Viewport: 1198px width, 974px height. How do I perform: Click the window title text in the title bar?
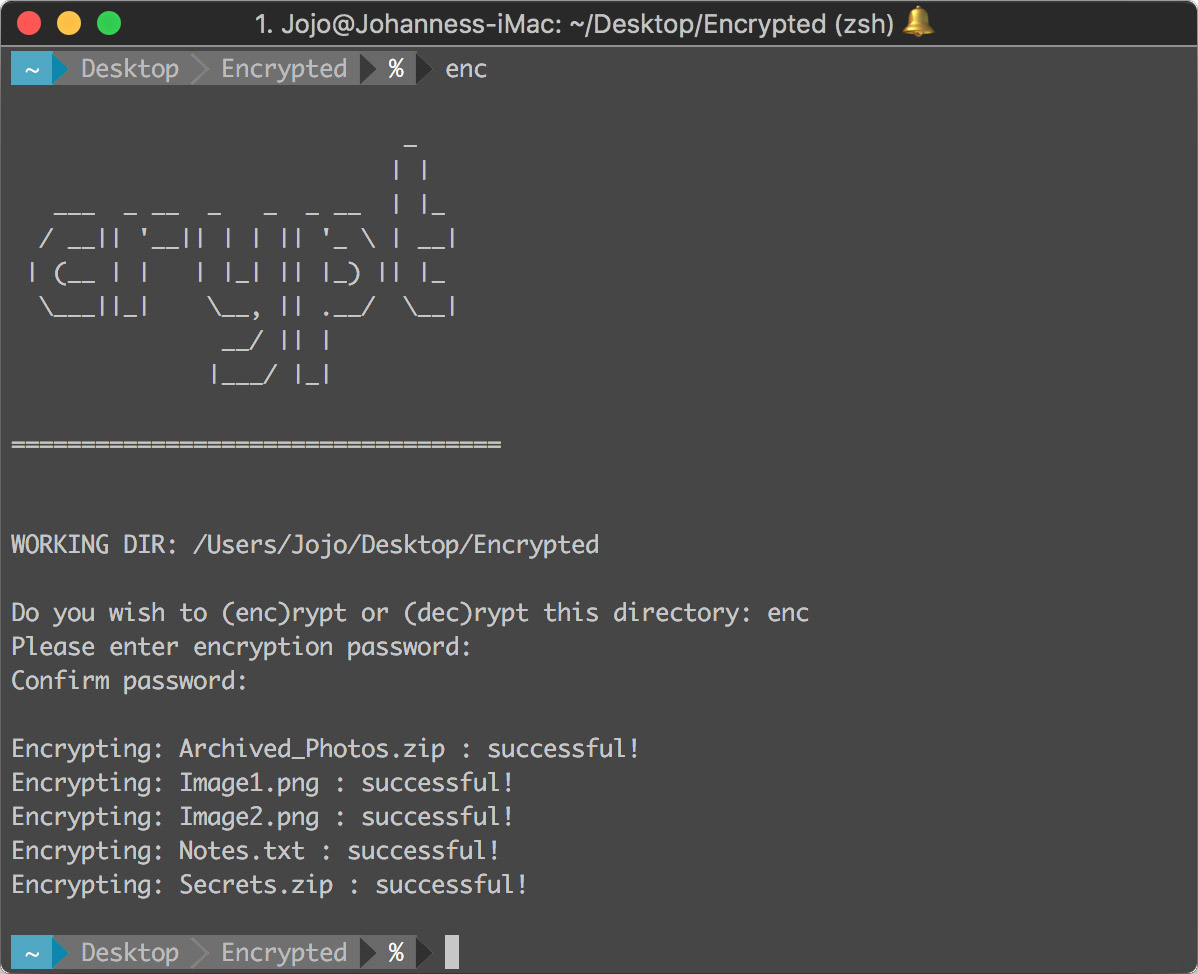pos(575,24)
